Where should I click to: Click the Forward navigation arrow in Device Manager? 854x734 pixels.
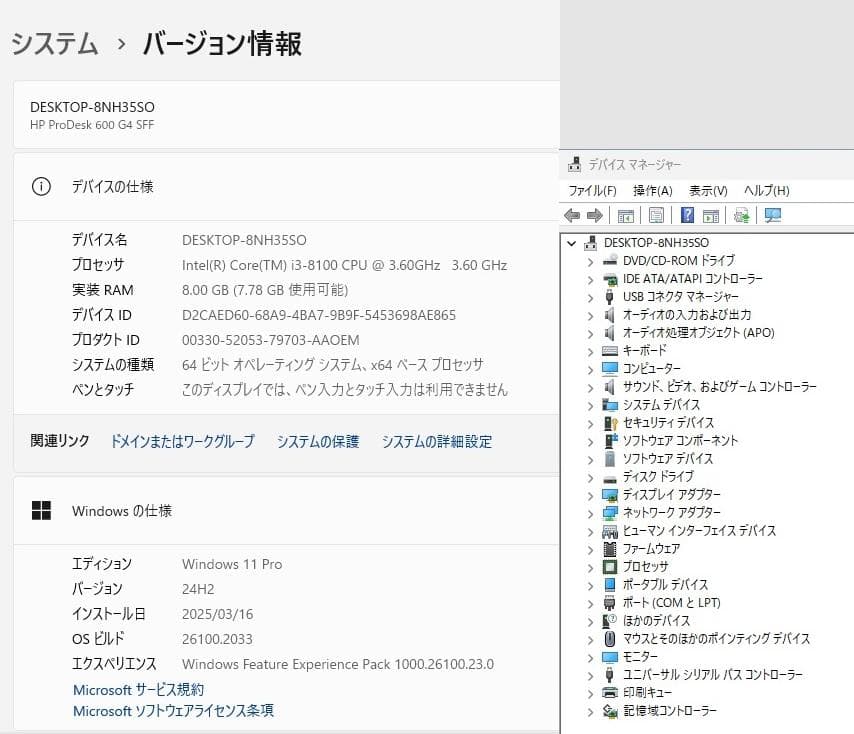[x=595, y=215]
